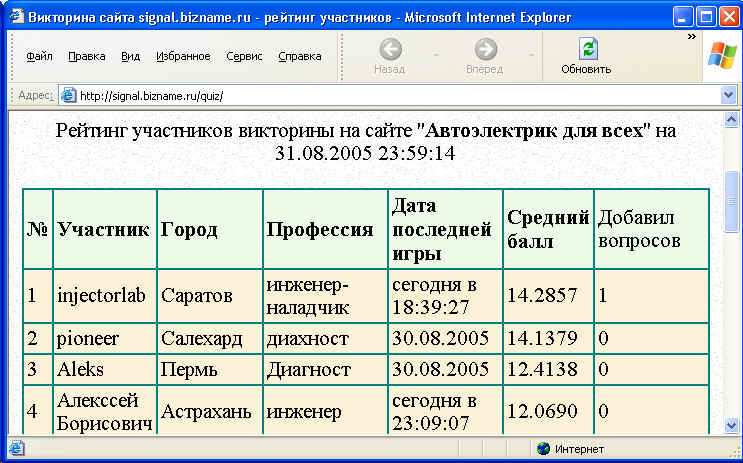Maximize the Internet Explorer window
The image size is (743, 463).
[x=706, y=18]
